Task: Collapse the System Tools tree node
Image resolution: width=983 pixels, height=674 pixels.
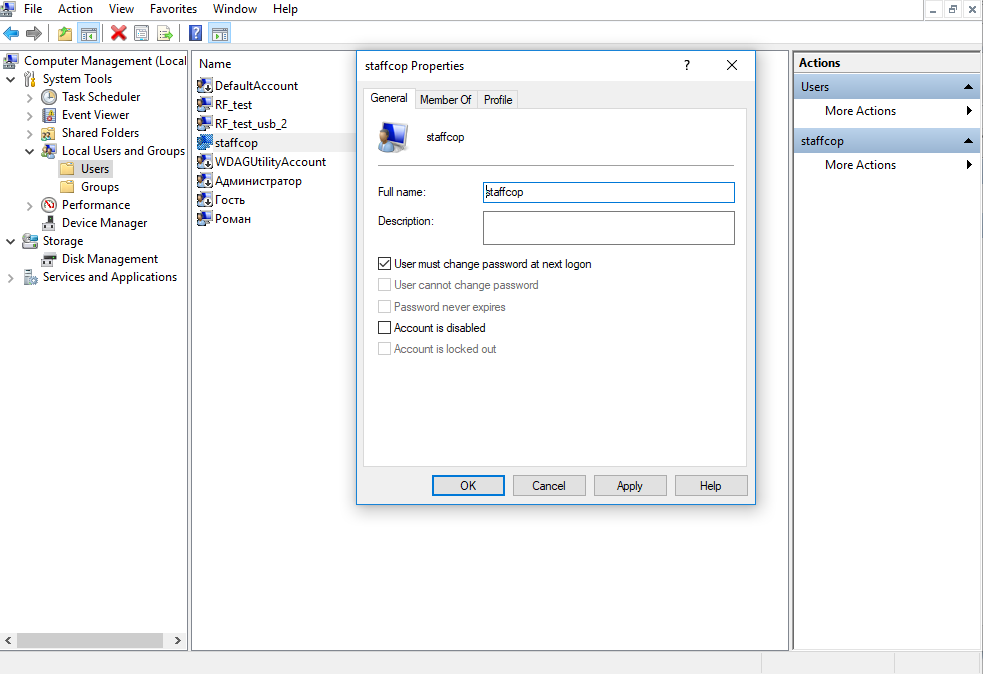Action: point(10,80)
